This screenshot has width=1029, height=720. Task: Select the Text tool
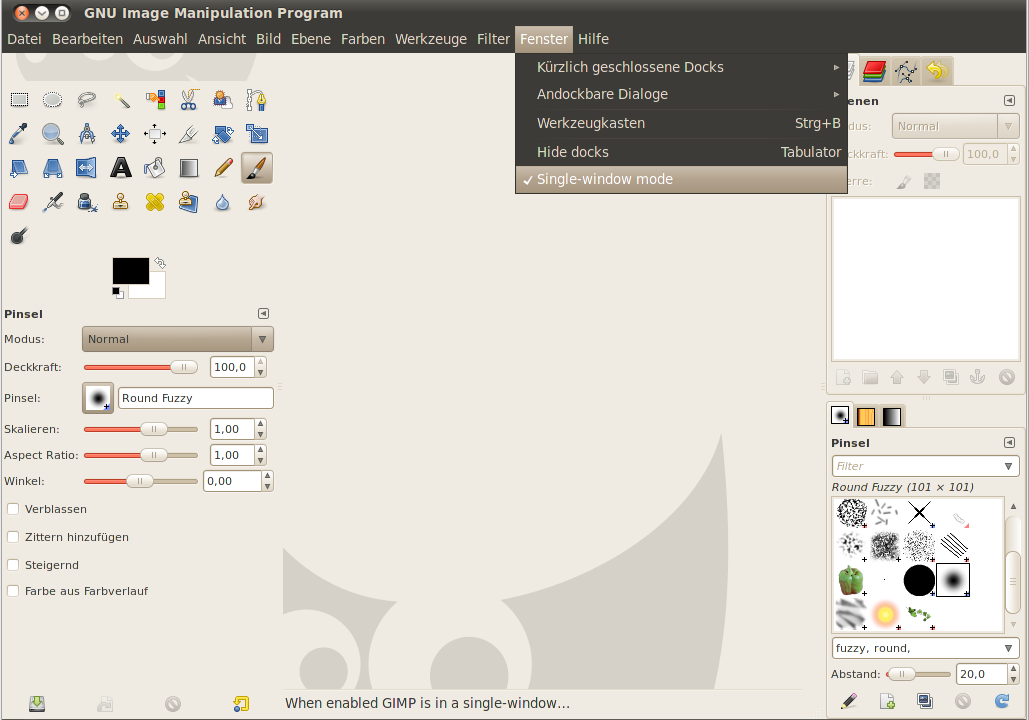120,167
